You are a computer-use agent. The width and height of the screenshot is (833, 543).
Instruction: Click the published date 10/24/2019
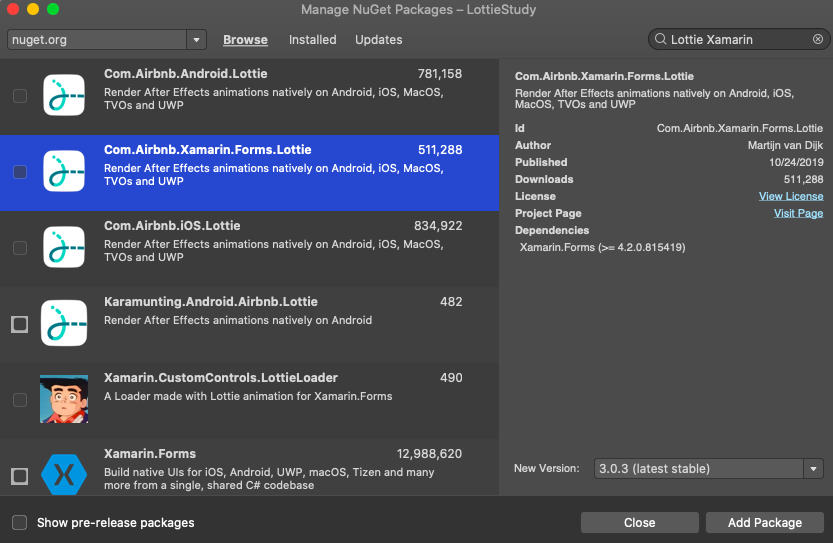click(x=796, y=162)
